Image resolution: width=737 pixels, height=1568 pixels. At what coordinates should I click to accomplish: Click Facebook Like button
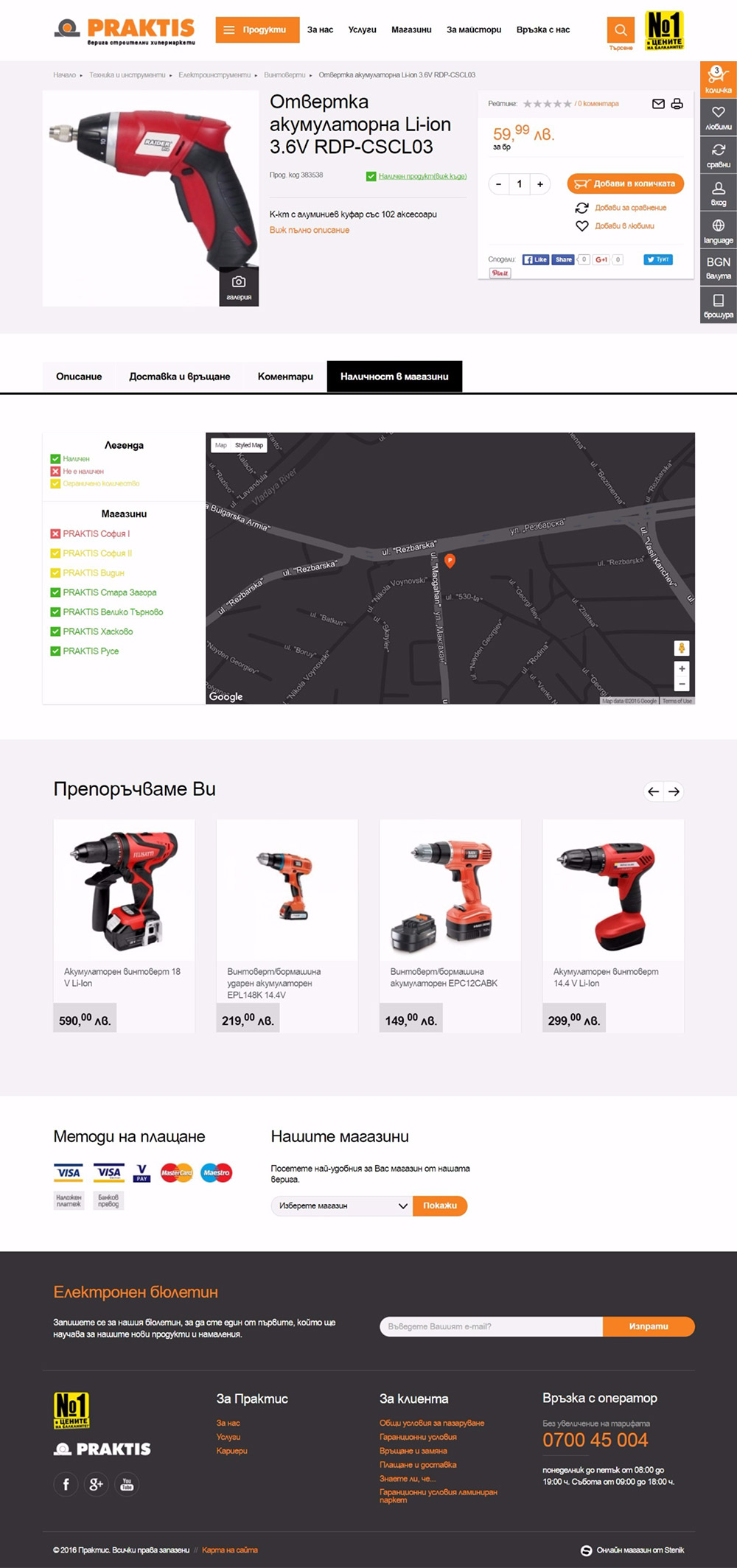pyautogui.click(x=536, y=259)
